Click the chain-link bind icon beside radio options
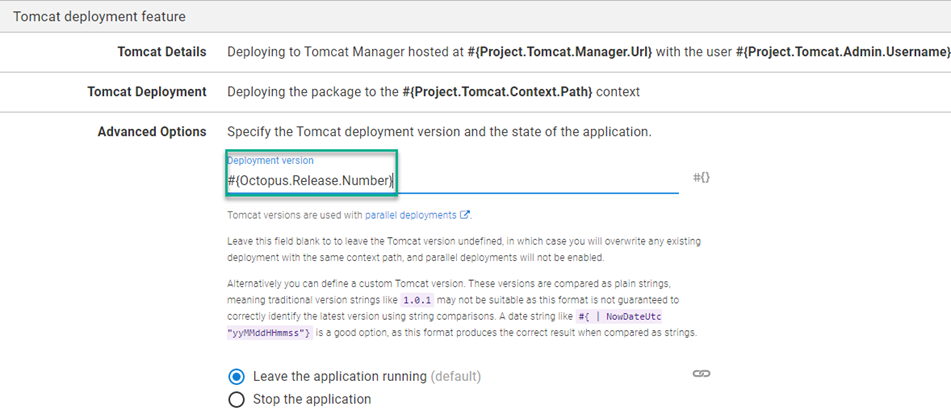The image size is (951, 411). 701,373
